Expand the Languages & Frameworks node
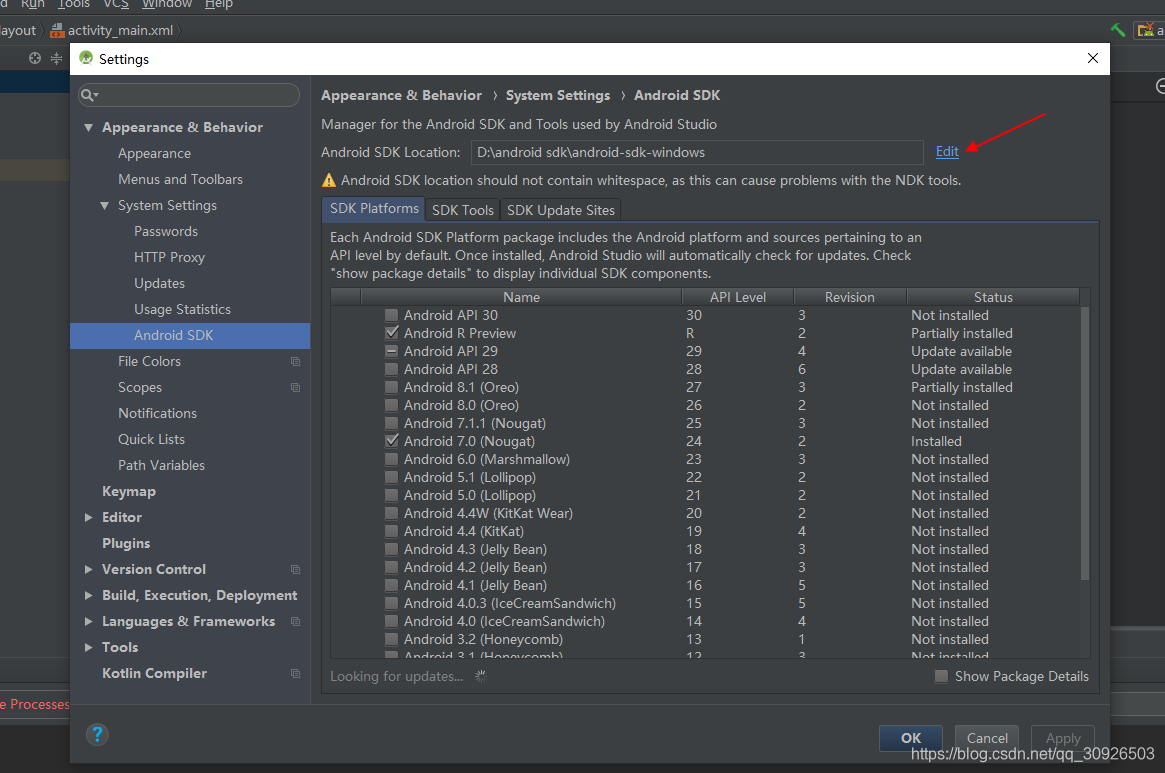Screen dimensions: 1165x773 (x=88, y=621)
